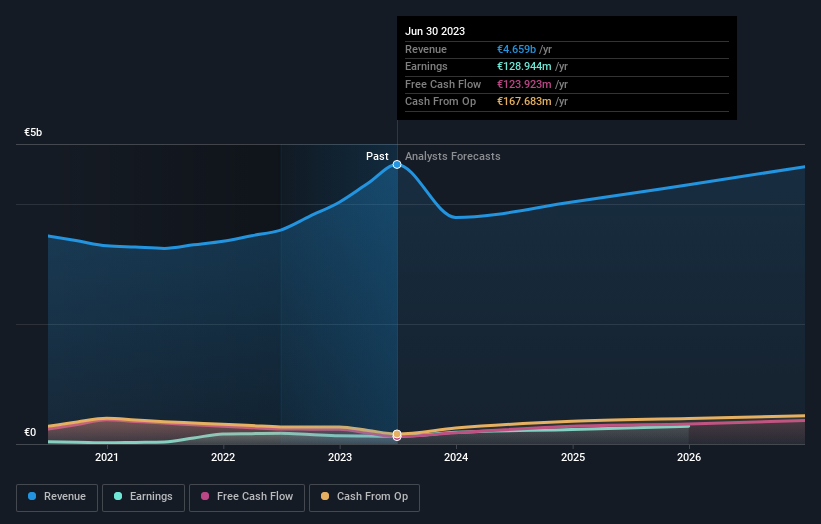Click the orange Cash From Op data point
Screen dimensions: 821x524
pos(397,434)
